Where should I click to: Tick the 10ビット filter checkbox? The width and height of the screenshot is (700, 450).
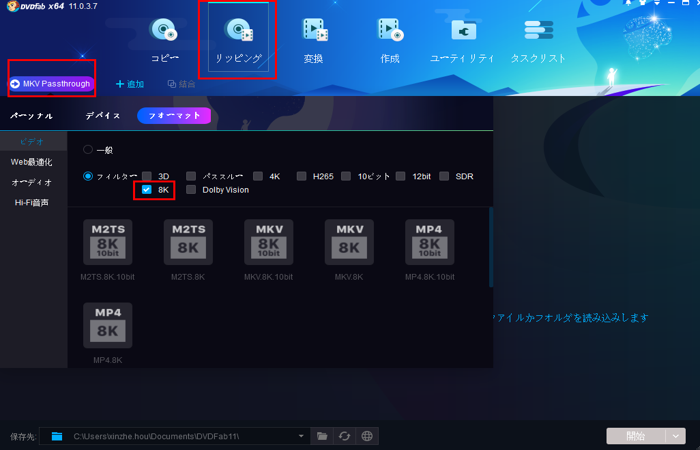[x=346, y=176]
